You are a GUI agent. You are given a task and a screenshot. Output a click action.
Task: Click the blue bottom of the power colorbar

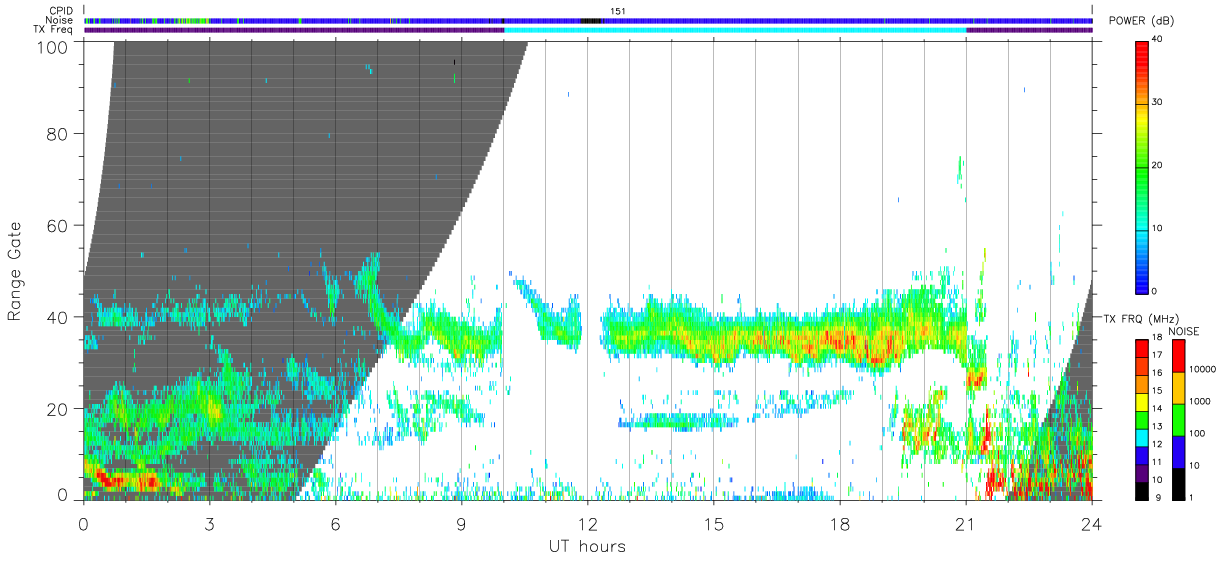[x=1141, y=278]
